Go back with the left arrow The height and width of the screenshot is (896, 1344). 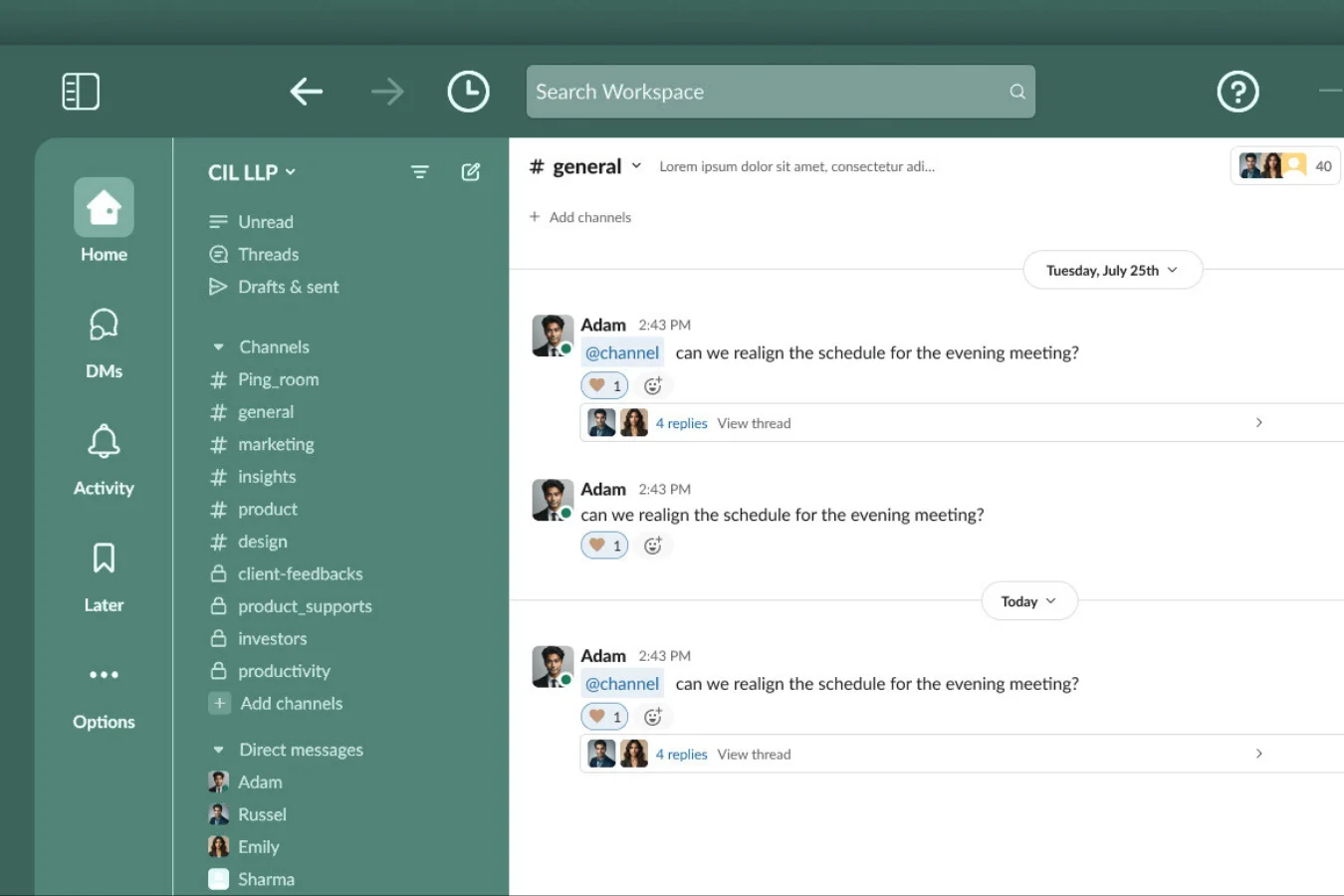click(307, 92)
